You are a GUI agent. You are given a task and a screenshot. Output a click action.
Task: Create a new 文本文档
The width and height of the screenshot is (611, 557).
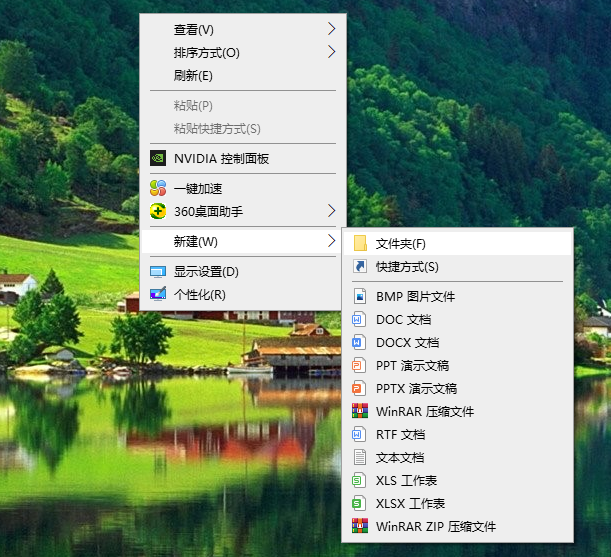click(457, 458)
